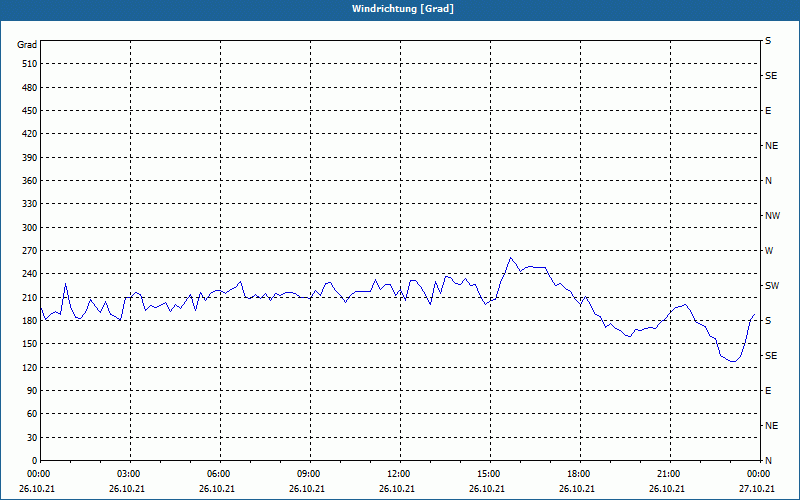Click the 00:00 label above 27.10.21
This screenshot has width=800, height=500.
[758, 474]
